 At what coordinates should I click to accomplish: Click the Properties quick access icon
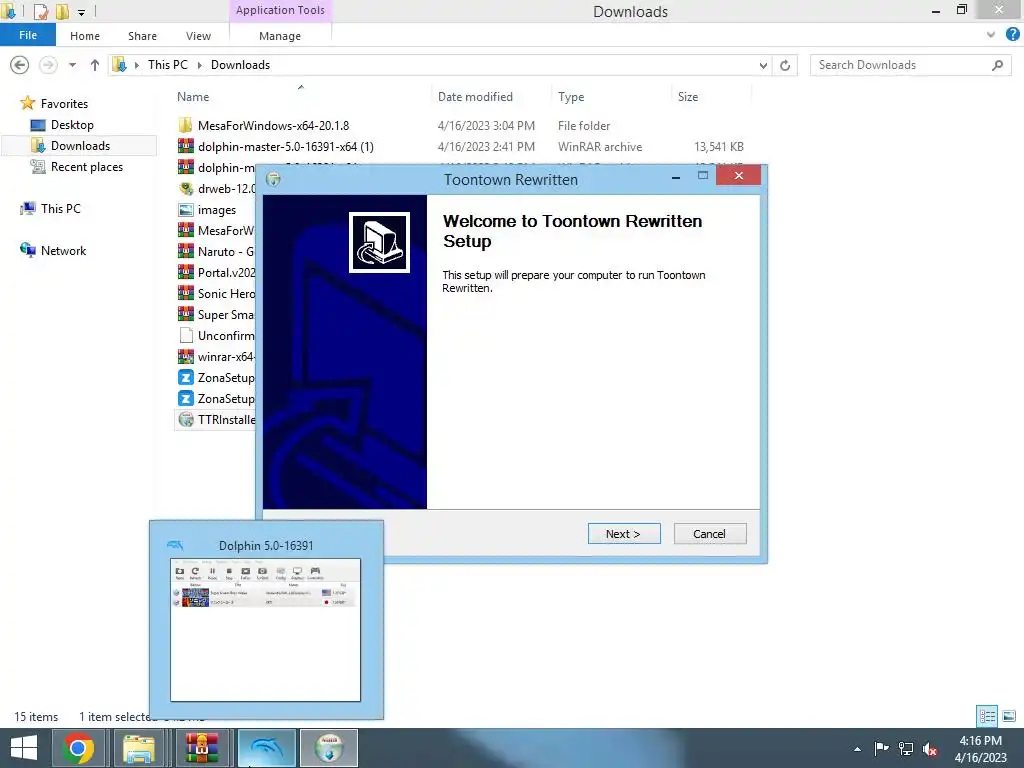40,11
